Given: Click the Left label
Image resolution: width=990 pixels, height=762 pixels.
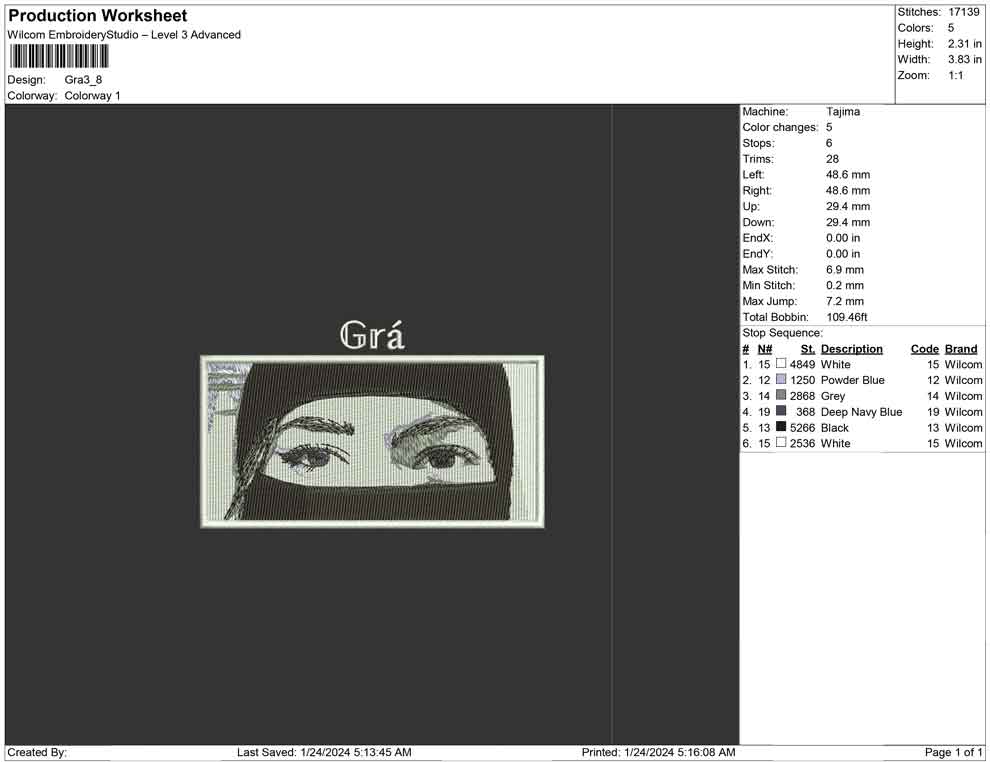Looking at the screenshot, I should point(753,175).
